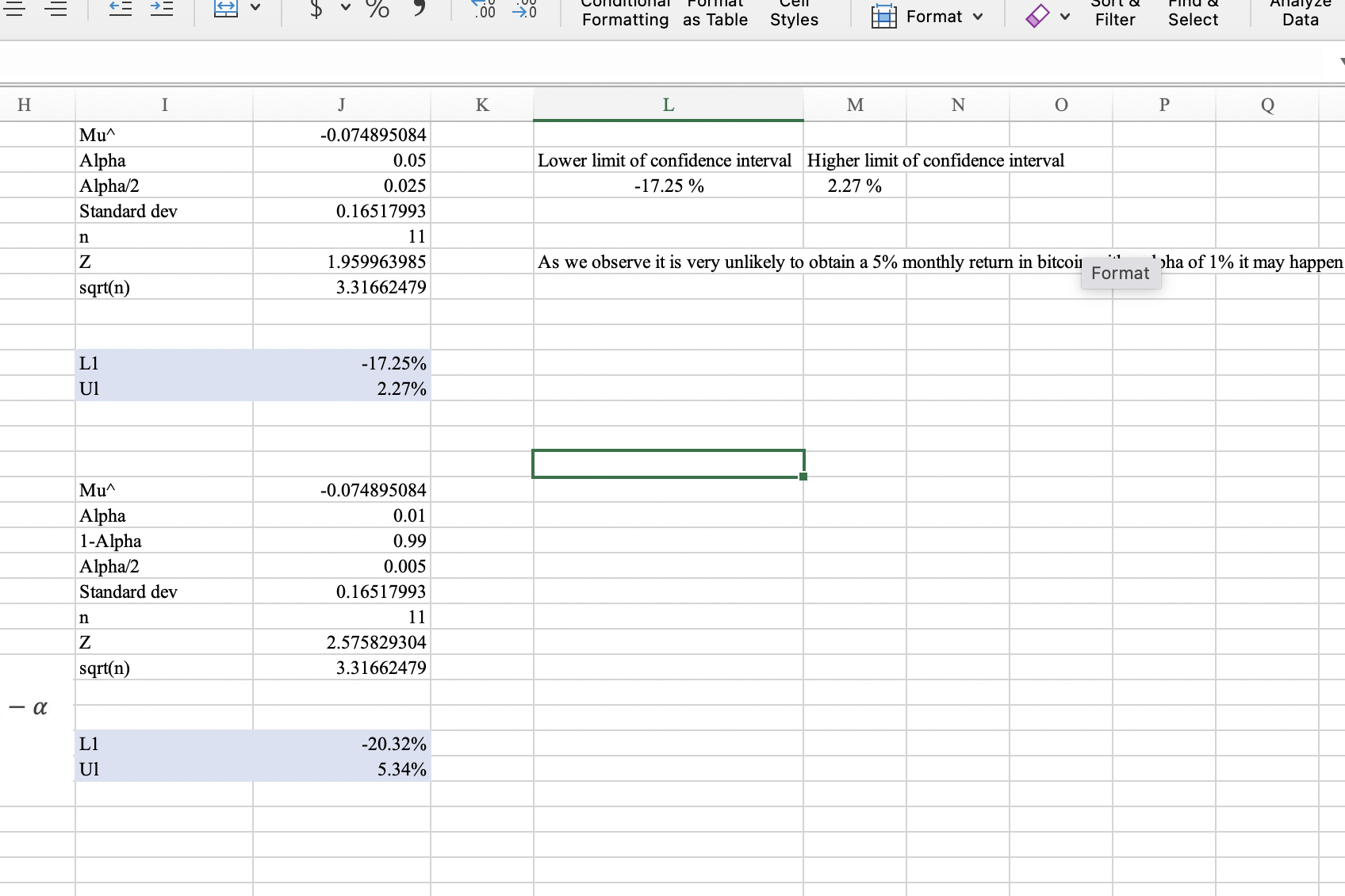Open Format as Table gallery

click(714, 14)
